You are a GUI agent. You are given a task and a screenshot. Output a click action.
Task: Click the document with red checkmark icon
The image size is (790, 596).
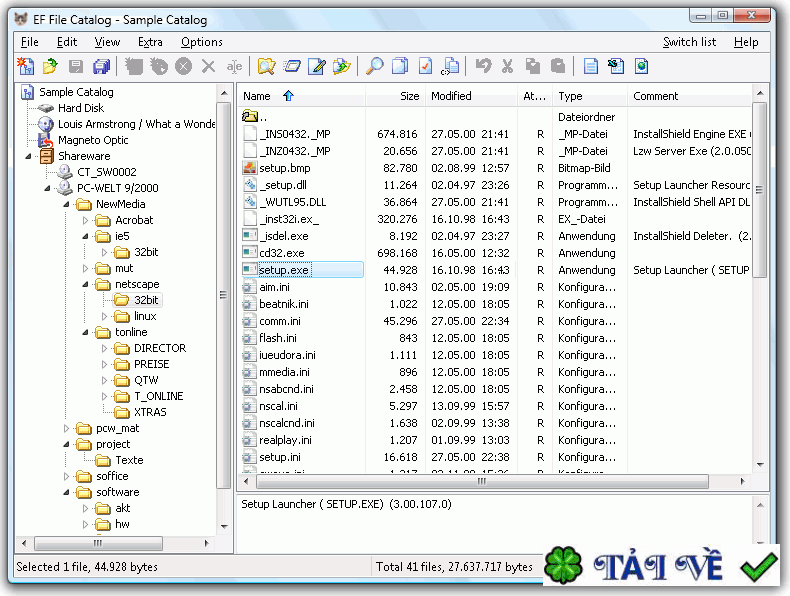425,67
